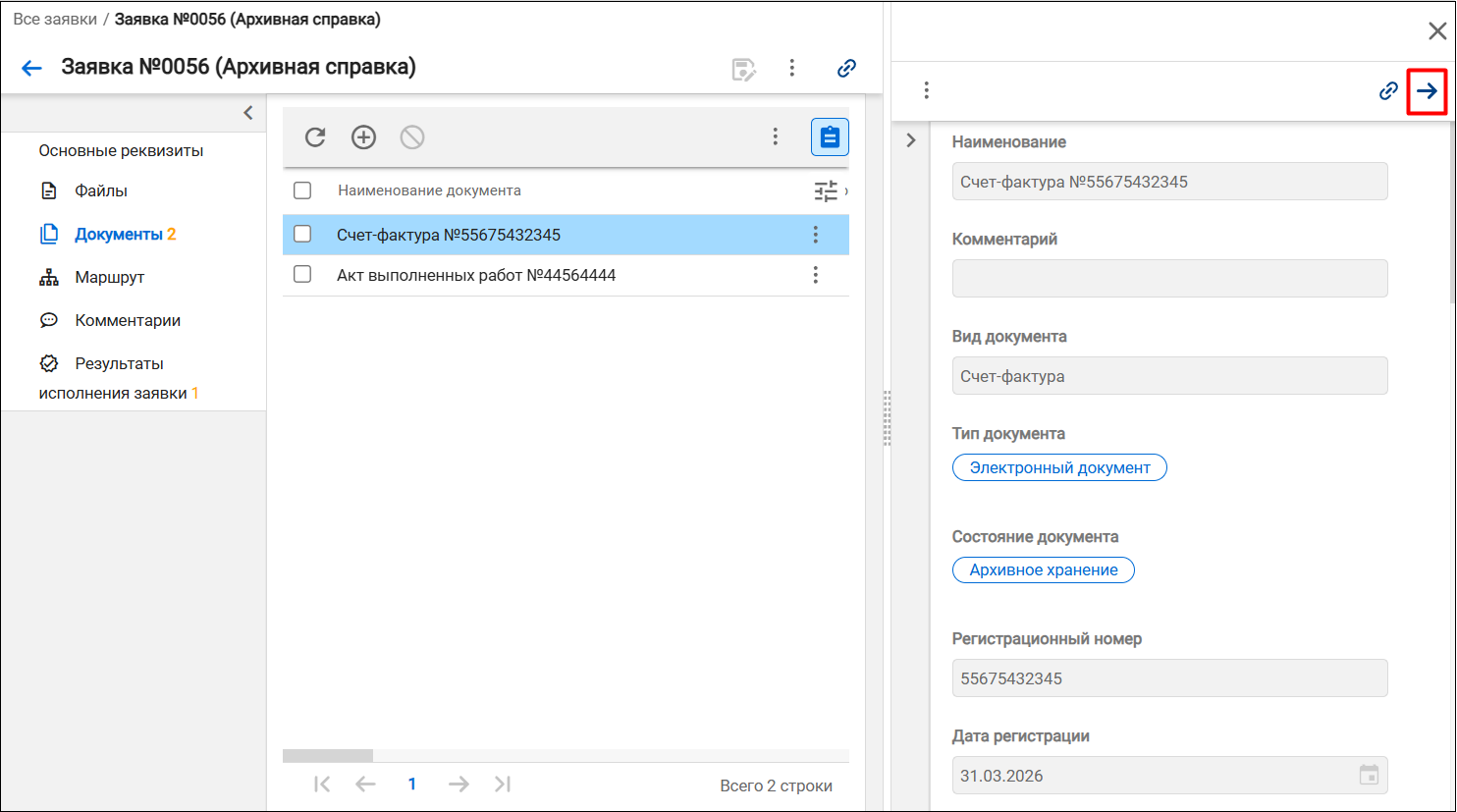This screenshot has width=1457, height=812.
Task: Expand the details panel side chevron
Action: [911, 140]
